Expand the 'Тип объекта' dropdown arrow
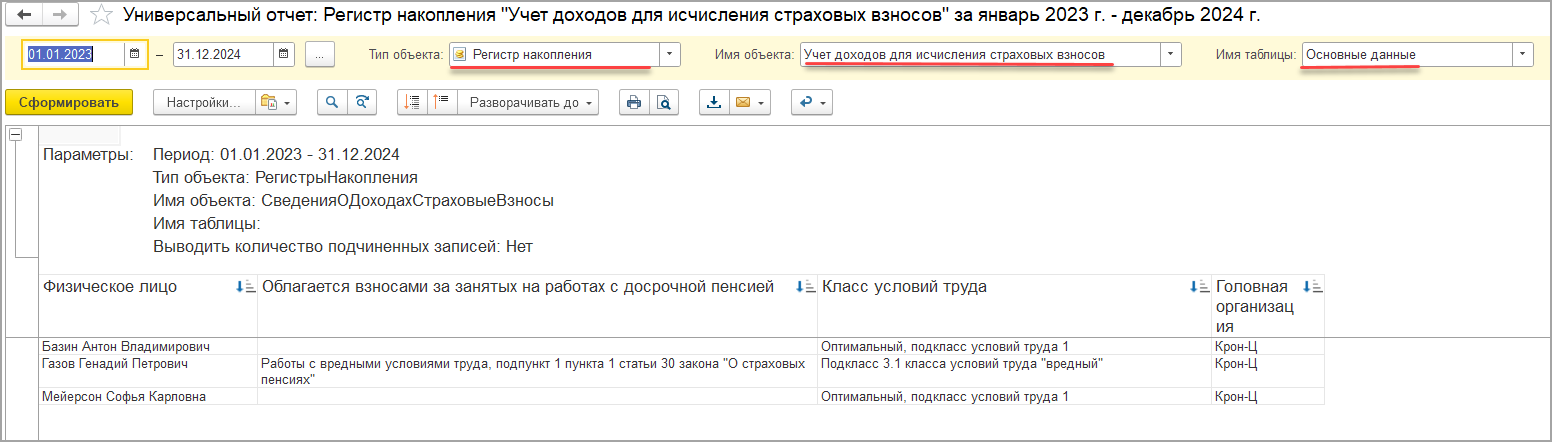This screenshot has width=1552, height=442. pos(670,55)
